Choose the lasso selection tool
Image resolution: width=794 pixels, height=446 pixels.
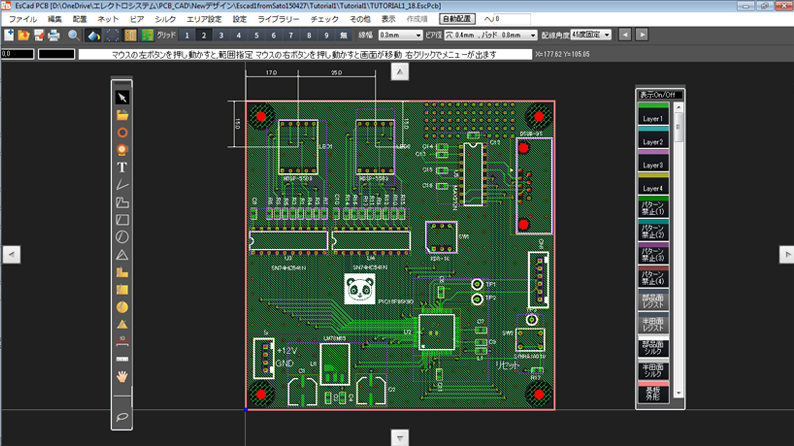coord(122,415)
